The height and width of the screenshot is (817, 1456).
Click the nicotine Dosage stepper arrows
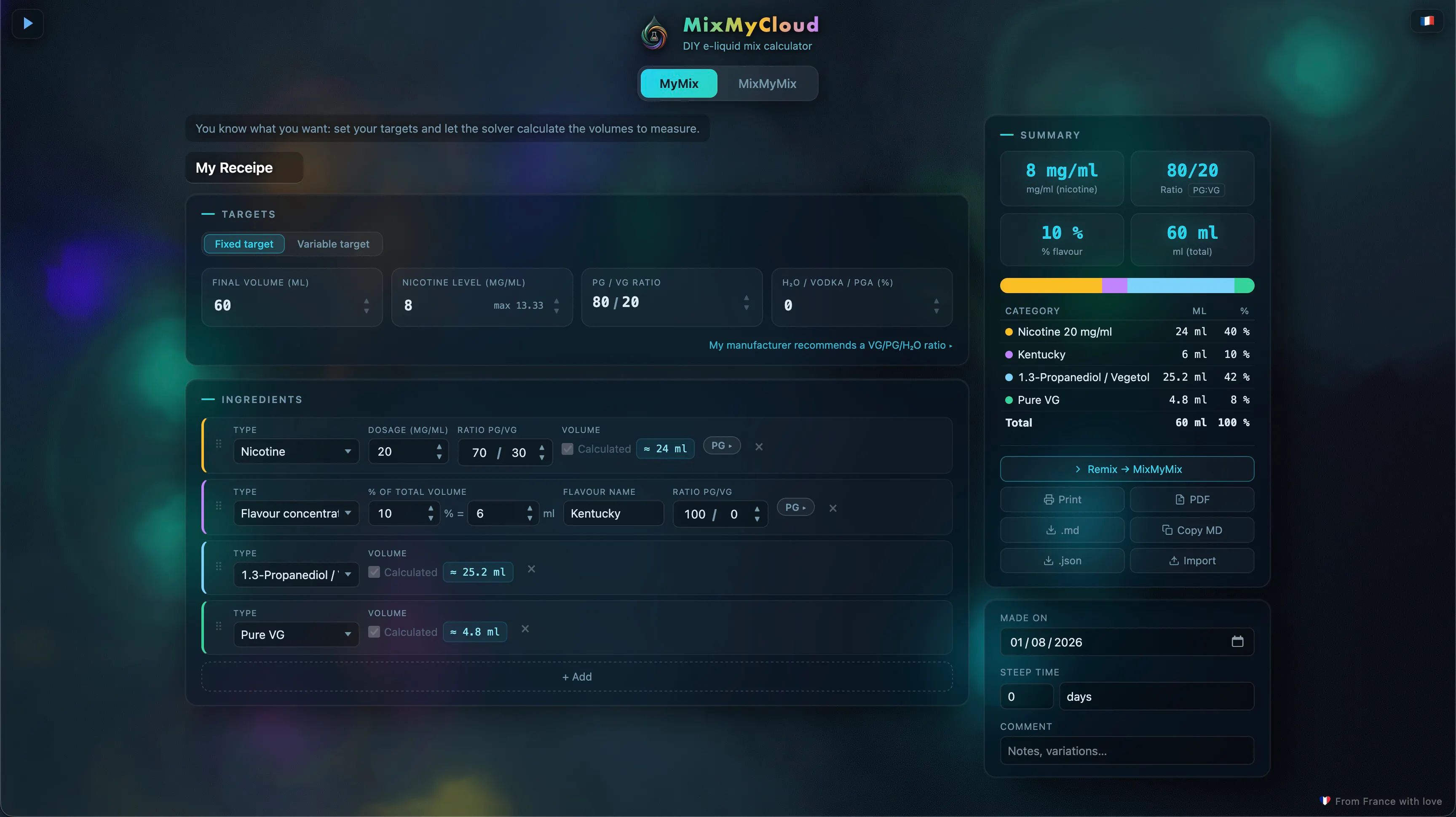click(439, 451)
